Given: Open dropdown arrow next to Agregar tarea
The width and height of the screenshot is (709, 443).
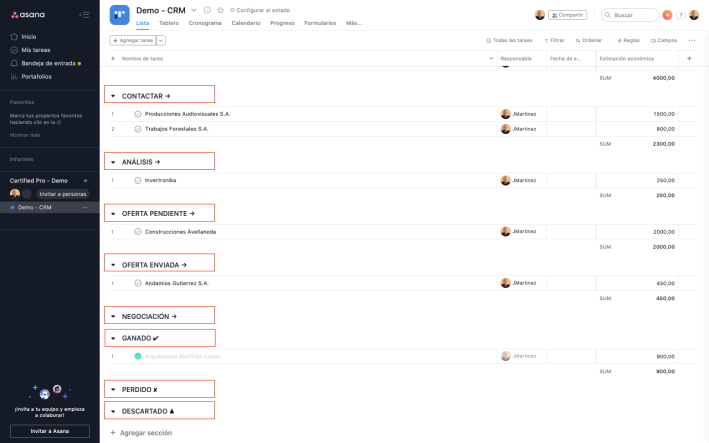Looking at the screenshot, I should click(x=161, y=40).
